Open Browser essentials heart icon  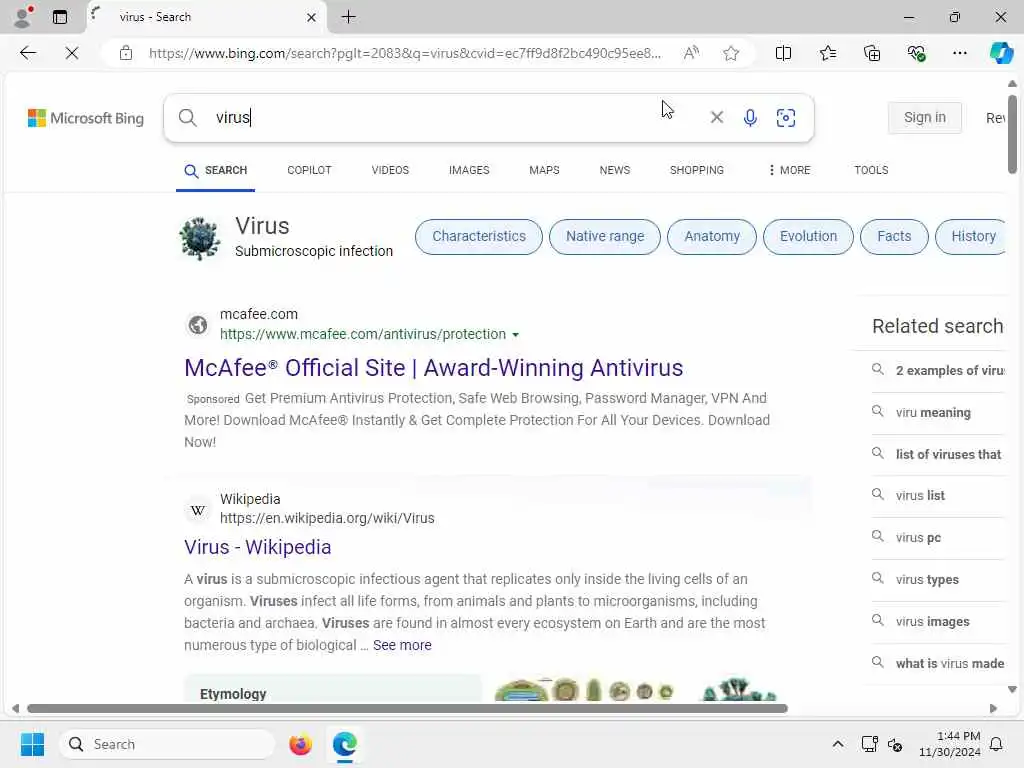click(x=916, y=53)
